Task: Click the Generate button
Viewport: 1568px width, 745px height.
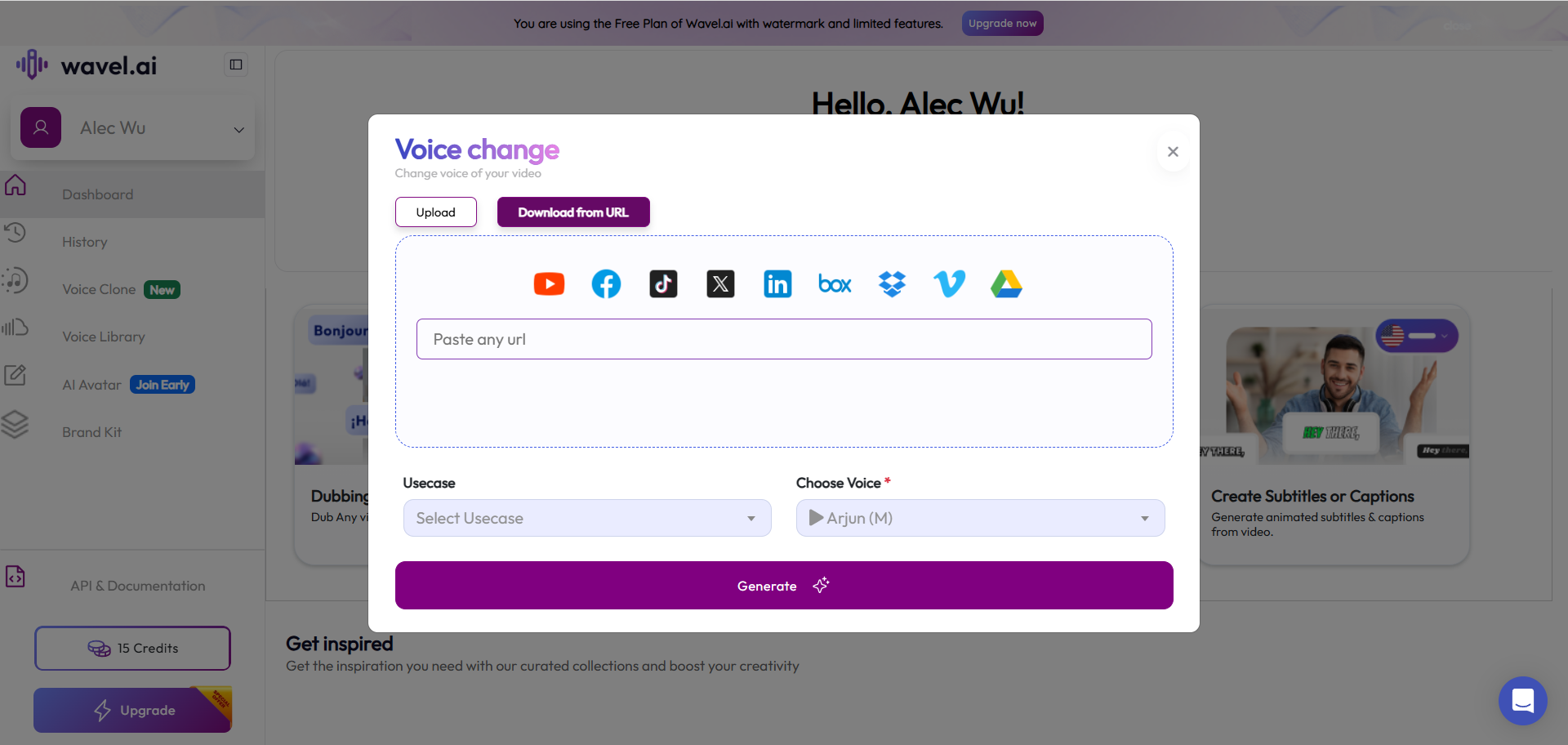Action: coord(784,586)
